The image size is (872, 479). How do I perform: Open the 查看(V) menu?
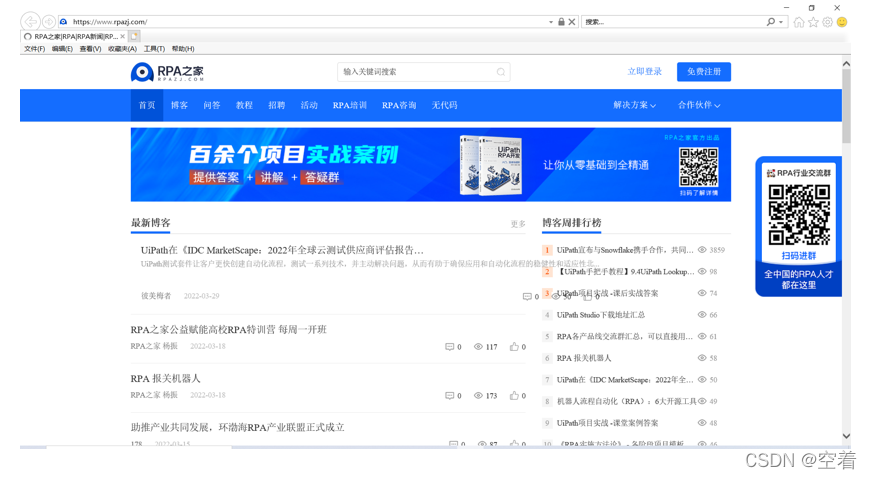(x=91, y=49)
